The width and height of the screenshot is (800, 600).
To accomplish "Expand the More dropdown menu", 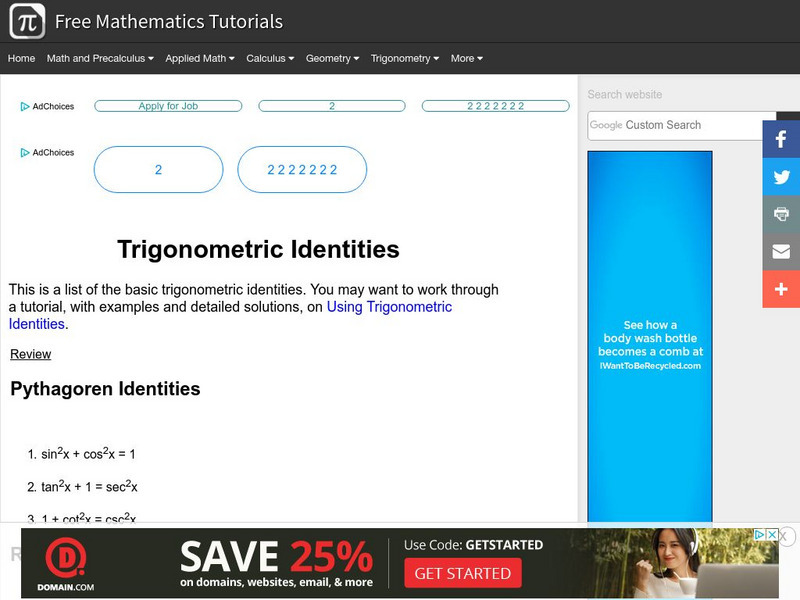I will [467, 58].
